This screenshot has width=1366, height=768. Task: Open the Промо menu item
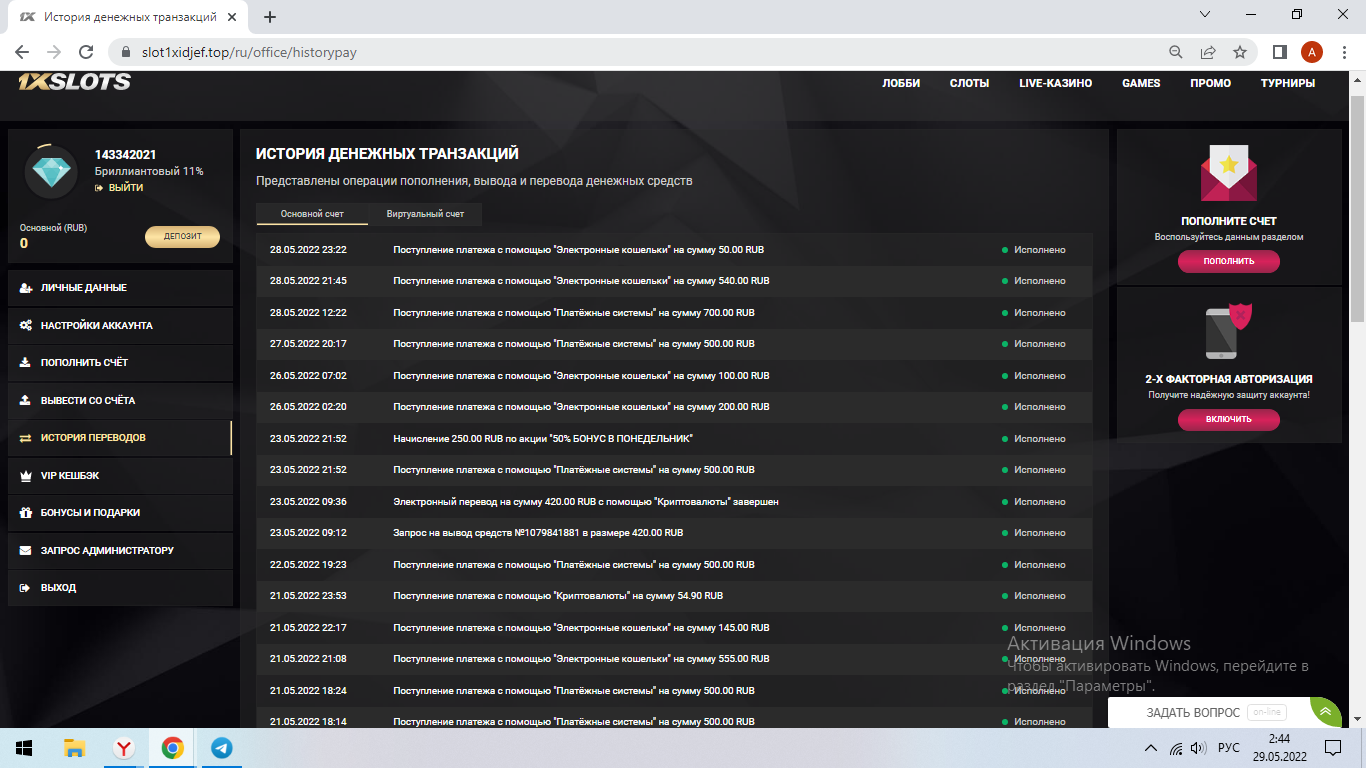pos(1210,83)
